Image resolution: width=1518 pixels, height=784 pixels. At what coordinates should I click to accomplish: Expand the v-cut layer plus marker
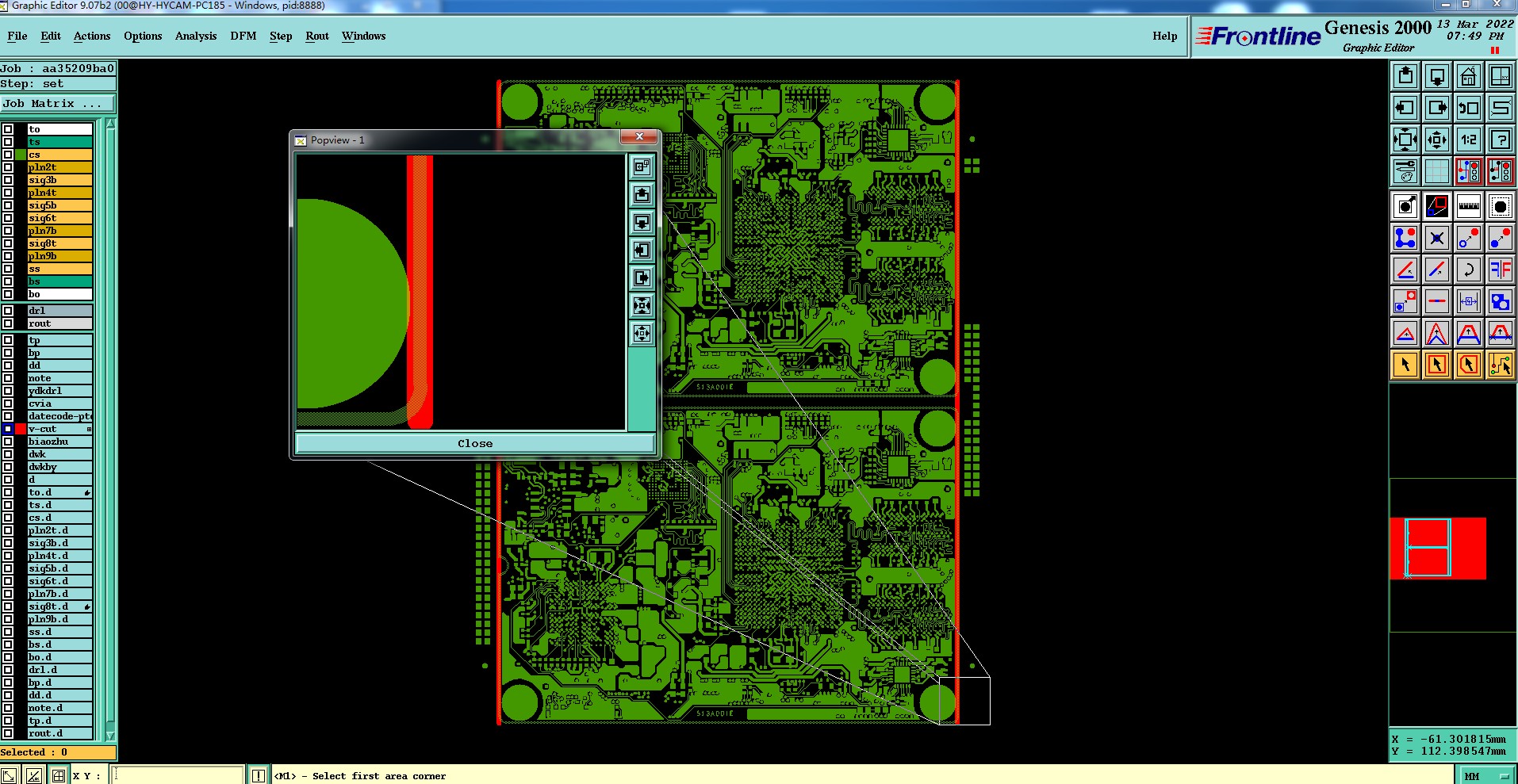point(89,429)
